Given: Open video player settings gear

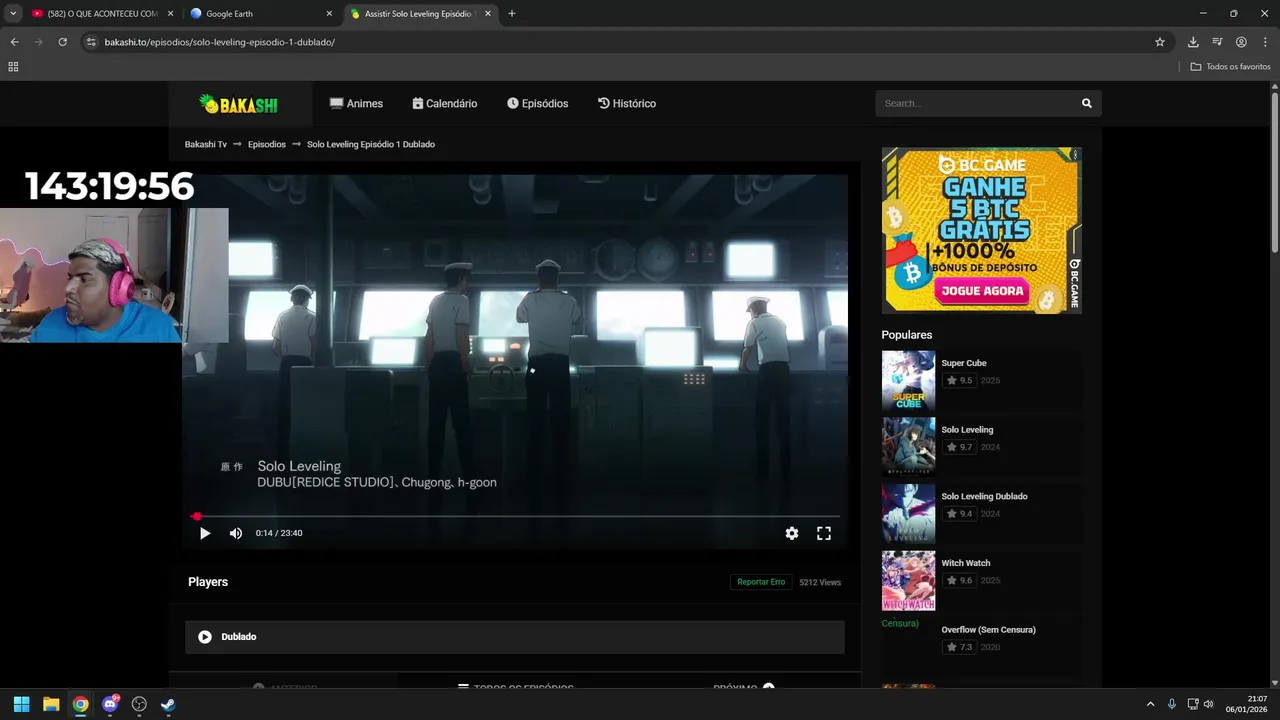Looking at the screenshot, I should coord(792,533).
